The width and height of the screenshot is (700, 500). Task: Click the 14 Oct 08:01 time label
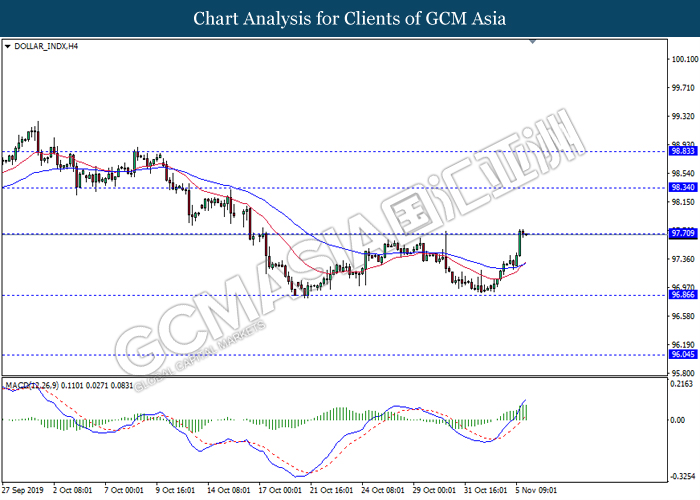pos(229,490)
